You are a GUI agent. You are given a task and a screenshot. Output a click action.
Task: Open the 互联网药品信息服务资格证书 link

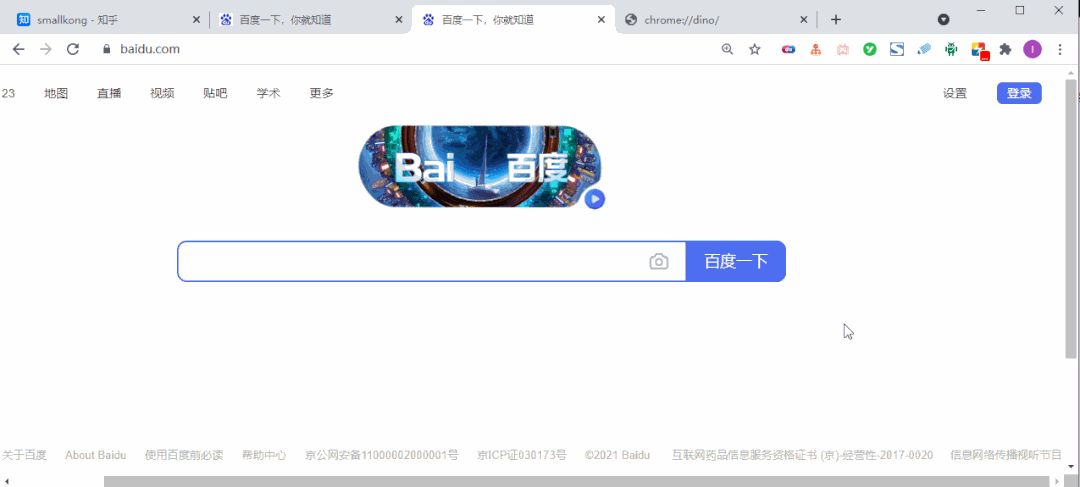pyautogui.click(x=802, y=455)
